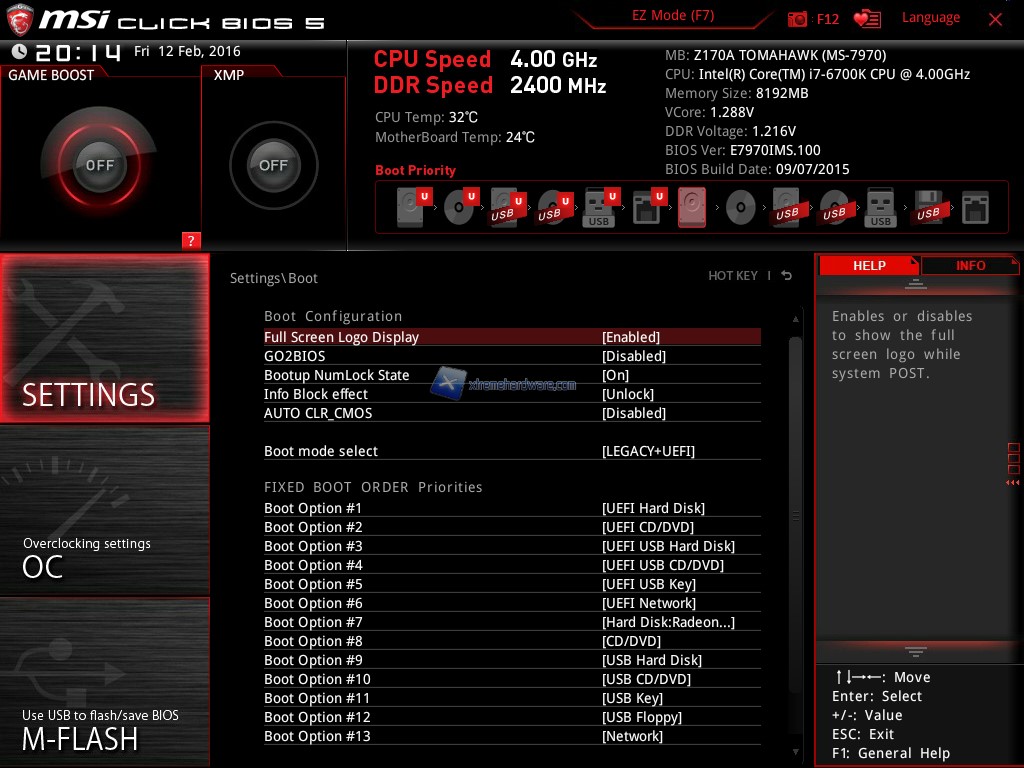Toggle the XMP profile switch
Screen dimensions: 1024x768
coord(273,166)
